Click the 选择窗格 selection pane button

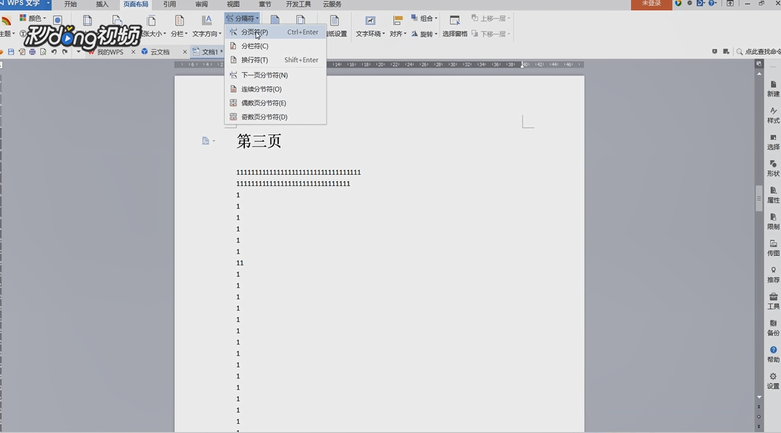[455, 26]
